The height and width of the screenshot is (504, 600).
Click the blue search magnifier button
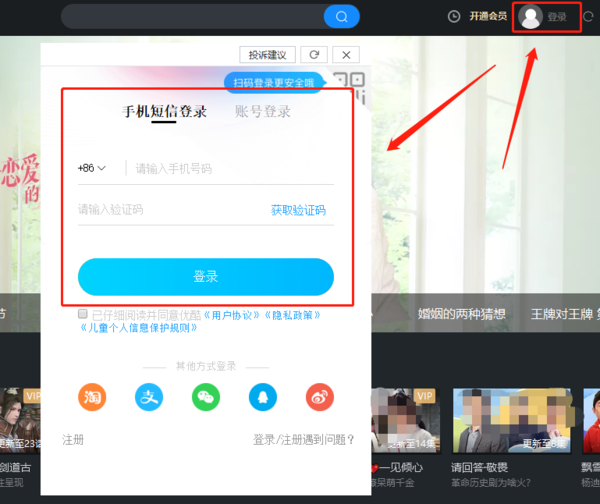click(x=341, y=17)
